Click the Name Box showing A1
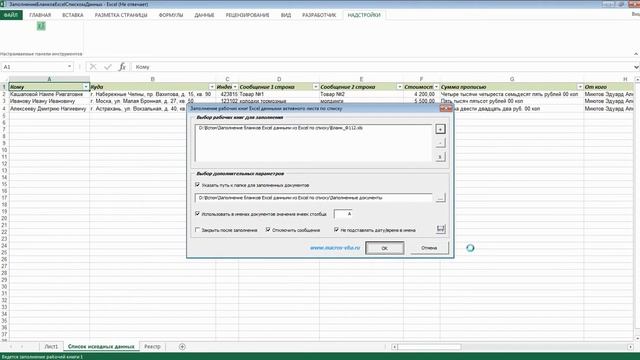Image resolution: width=640 pixels, height=360 pixels. tap(34, 67)
